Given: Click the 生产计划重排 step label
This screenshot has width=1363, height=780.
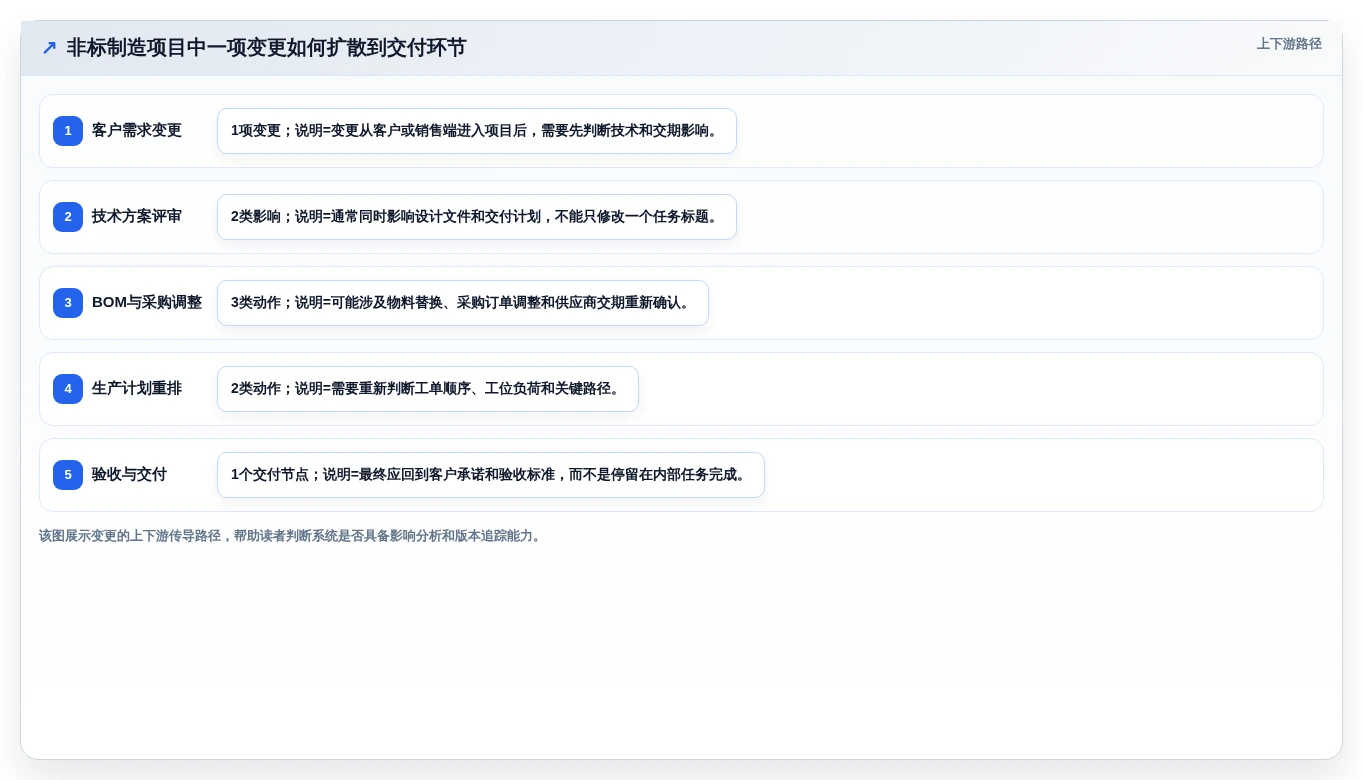Looking at the screenshot, I should coord(137,389).
